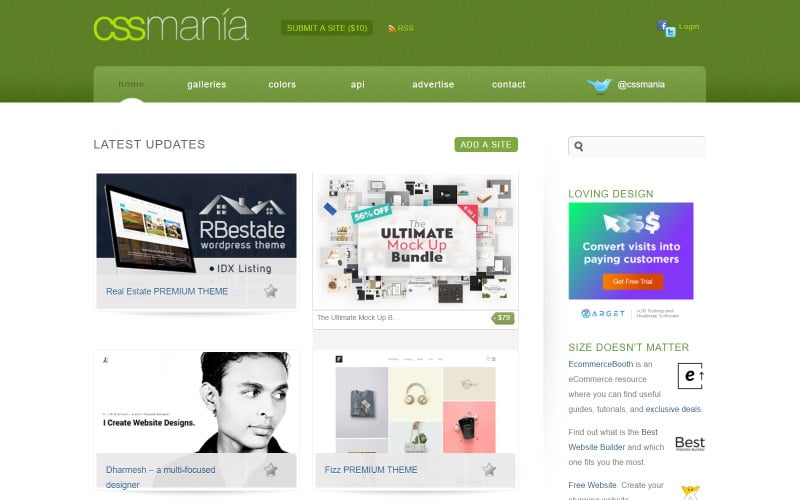
Task: Click the magnifier icon in search box
Action: (x=579, y=146)
